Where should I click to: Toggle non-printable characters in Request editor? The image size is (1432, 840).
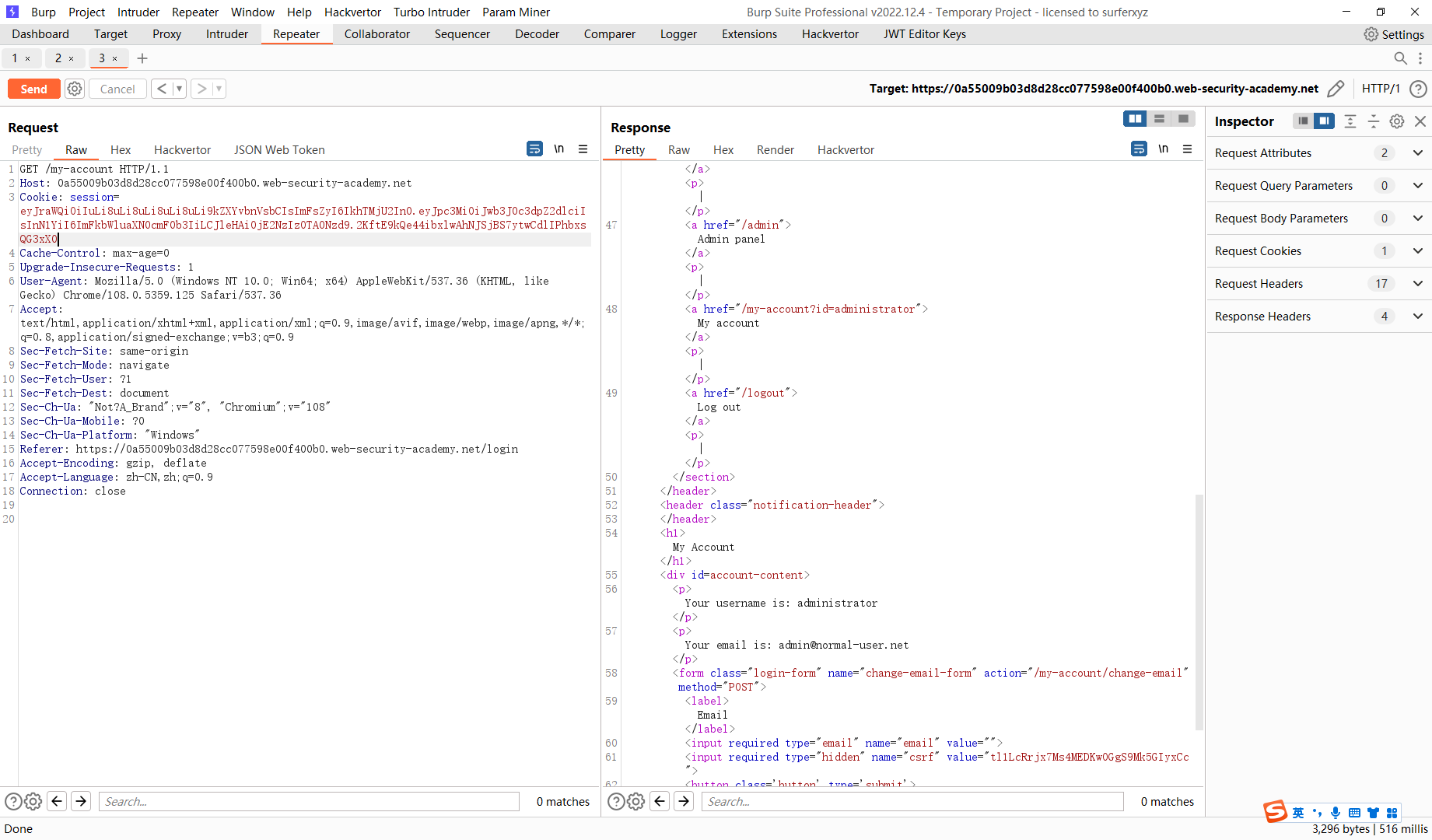coord(558,149)
